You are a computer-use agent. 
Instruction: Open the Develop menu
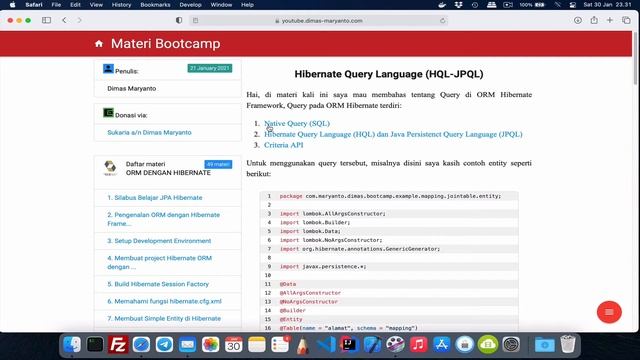point(191,5)
